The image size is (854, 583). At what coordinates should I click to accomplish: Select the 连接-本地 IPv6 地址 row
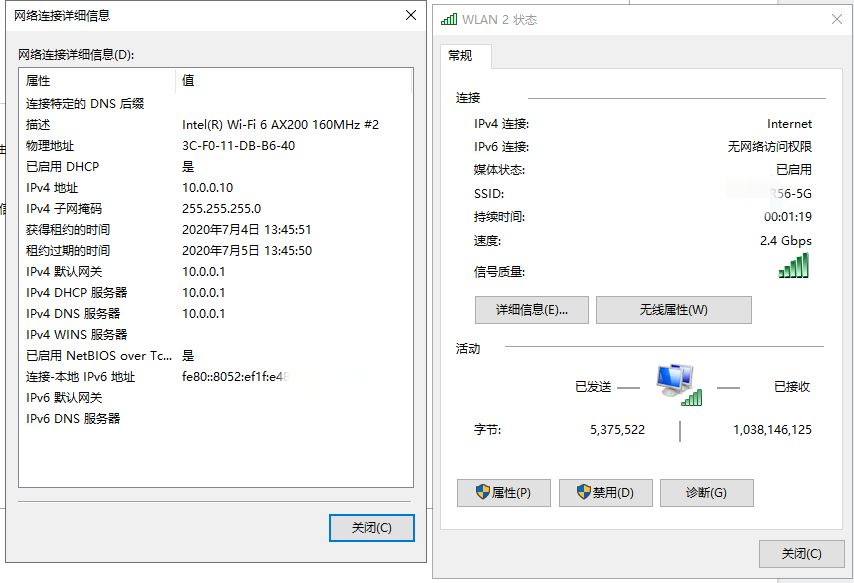tap(216, 376)
